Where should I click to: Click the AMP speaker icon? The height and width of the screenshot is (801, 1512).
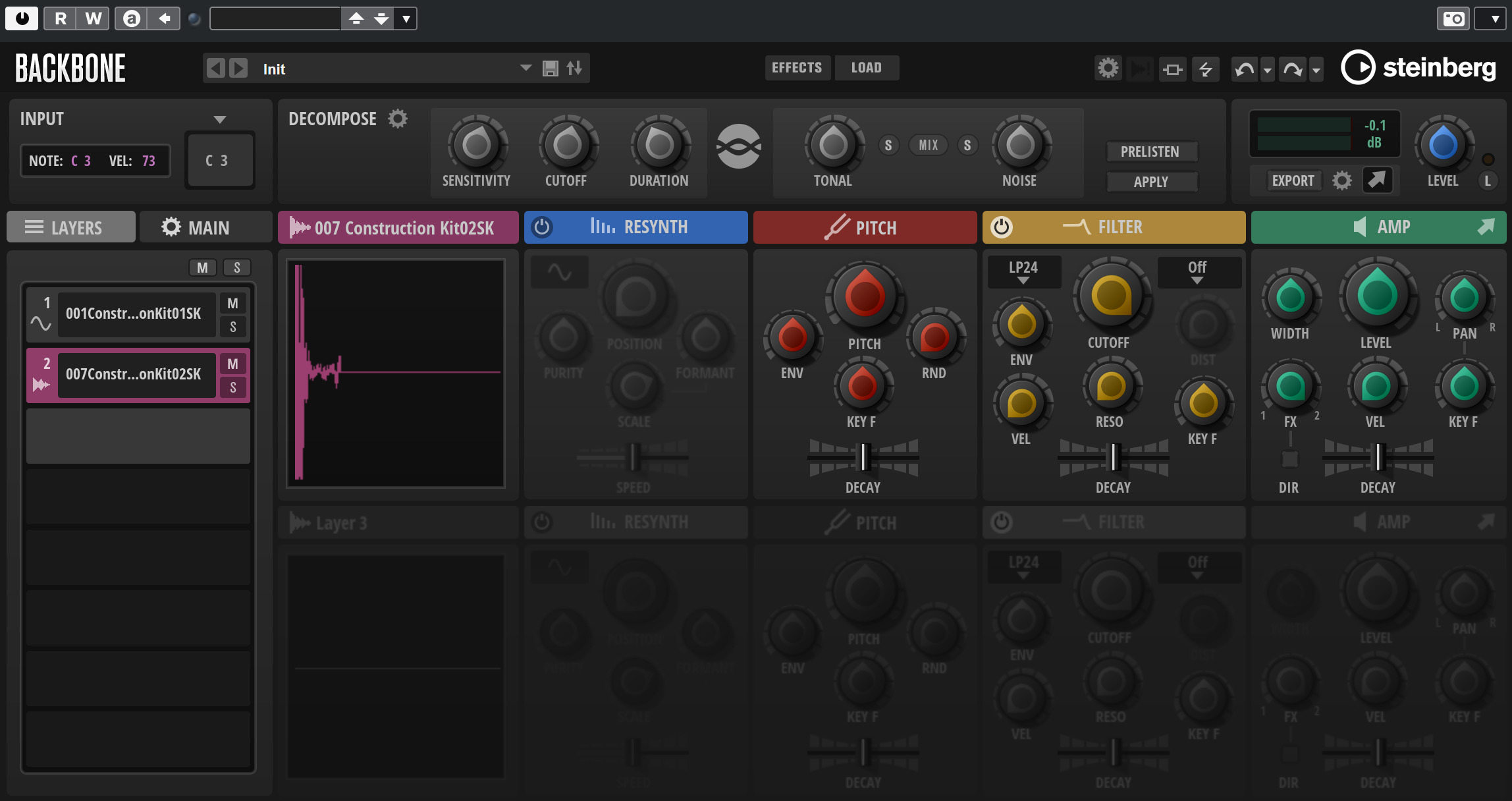point(1359,227)
